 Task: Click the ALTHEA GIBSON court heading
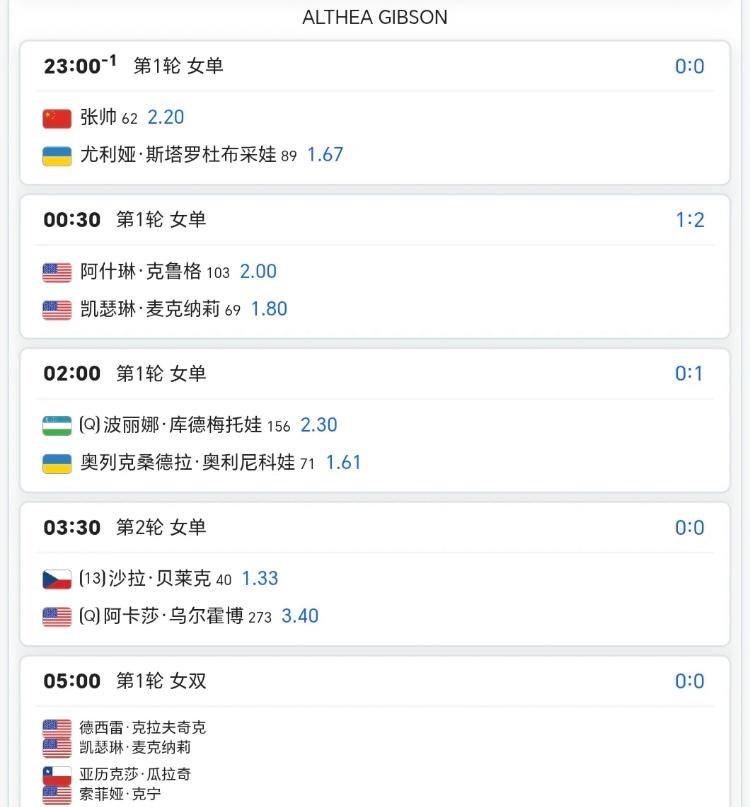pos(375,17)
